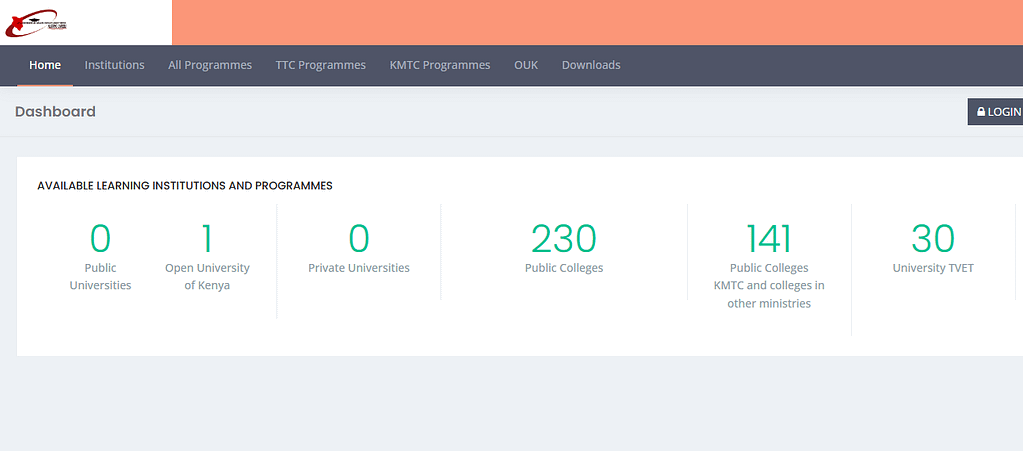
Task: Open the All Programmes page
Action: 210,65
